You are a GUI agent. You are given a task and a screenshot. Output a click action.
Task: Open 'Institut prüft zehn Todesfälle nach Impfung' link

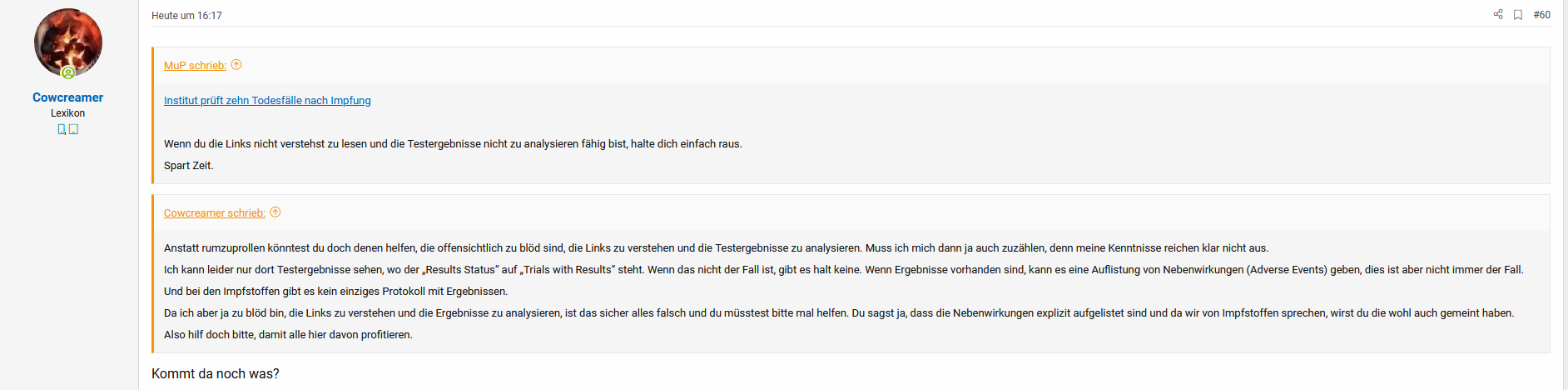point(267,101)
